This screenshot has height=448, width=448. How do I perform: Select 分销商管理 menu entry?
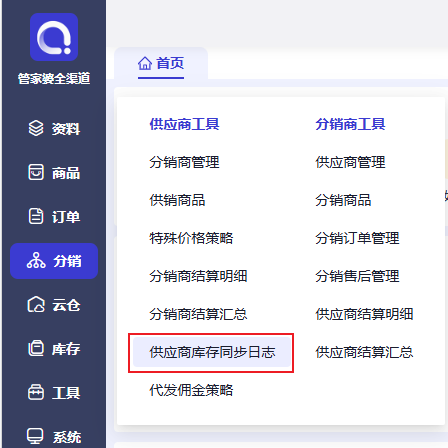[184, 162]
